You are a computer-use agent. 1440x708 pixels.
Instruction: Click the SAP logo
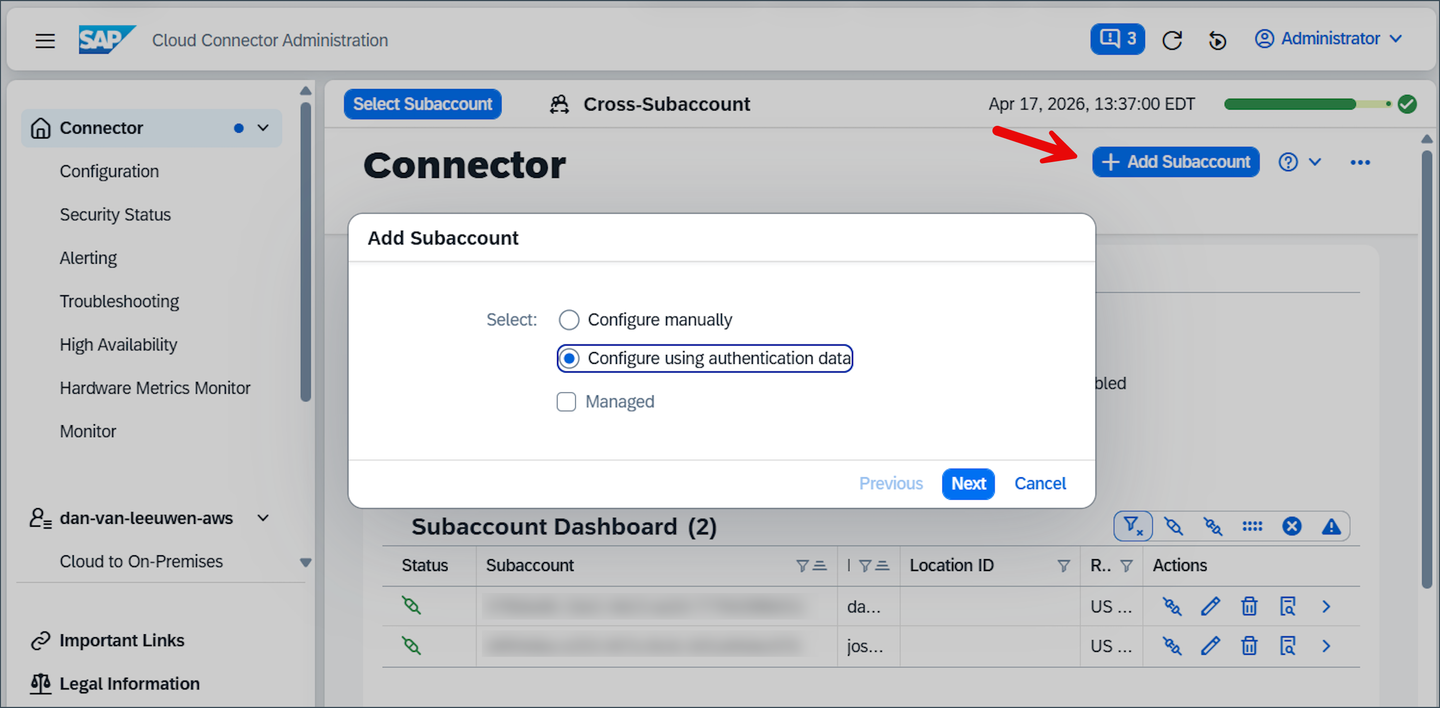coord(107,39)
